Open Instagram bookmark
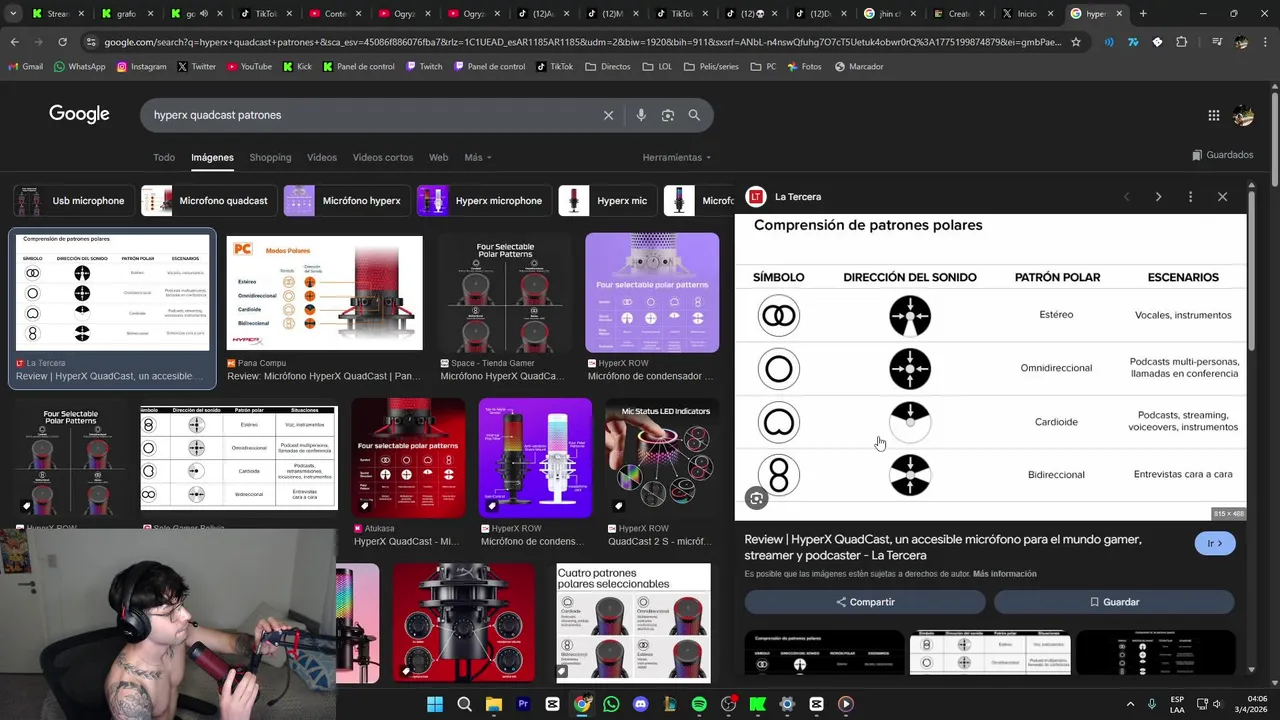Viewport: 1280px width, 720px height. coord(141,66)
